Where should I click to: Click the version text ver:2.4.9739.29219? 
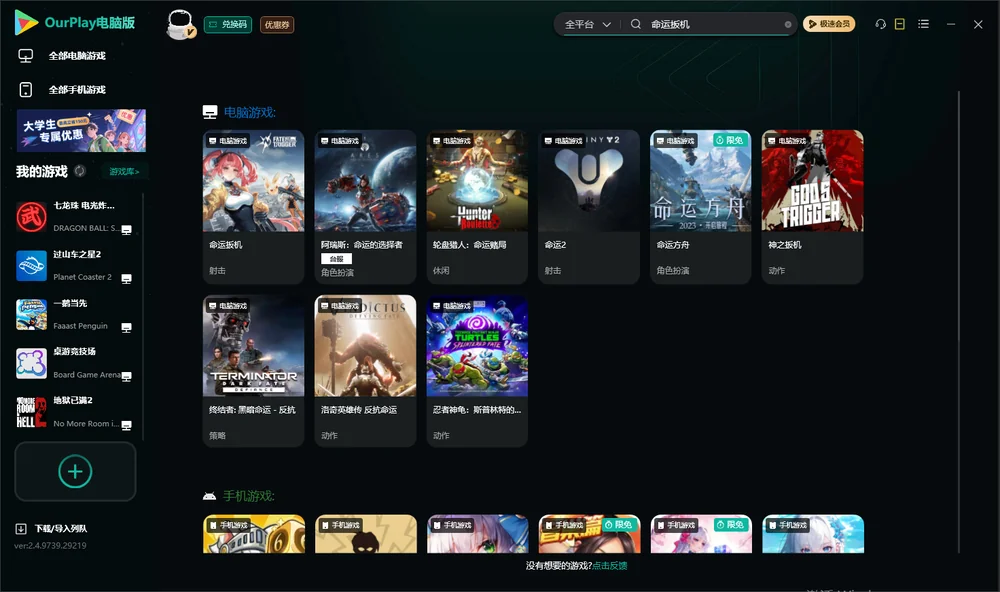pos(50,546)
